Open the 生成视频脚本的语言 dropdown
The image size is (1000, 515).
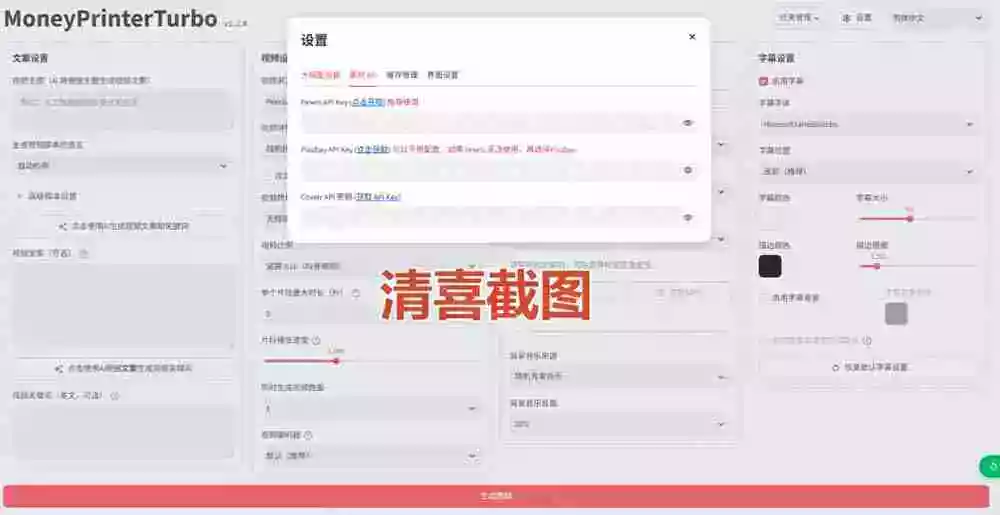(122, 166)
